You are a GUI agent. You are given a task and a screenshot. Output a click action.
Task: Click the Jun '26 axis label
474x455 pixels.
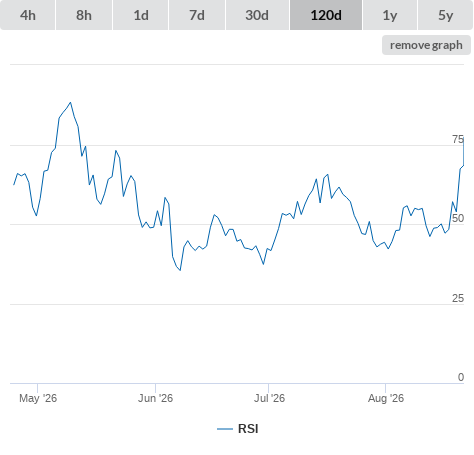pyautogui.click(x=156, y=398)
